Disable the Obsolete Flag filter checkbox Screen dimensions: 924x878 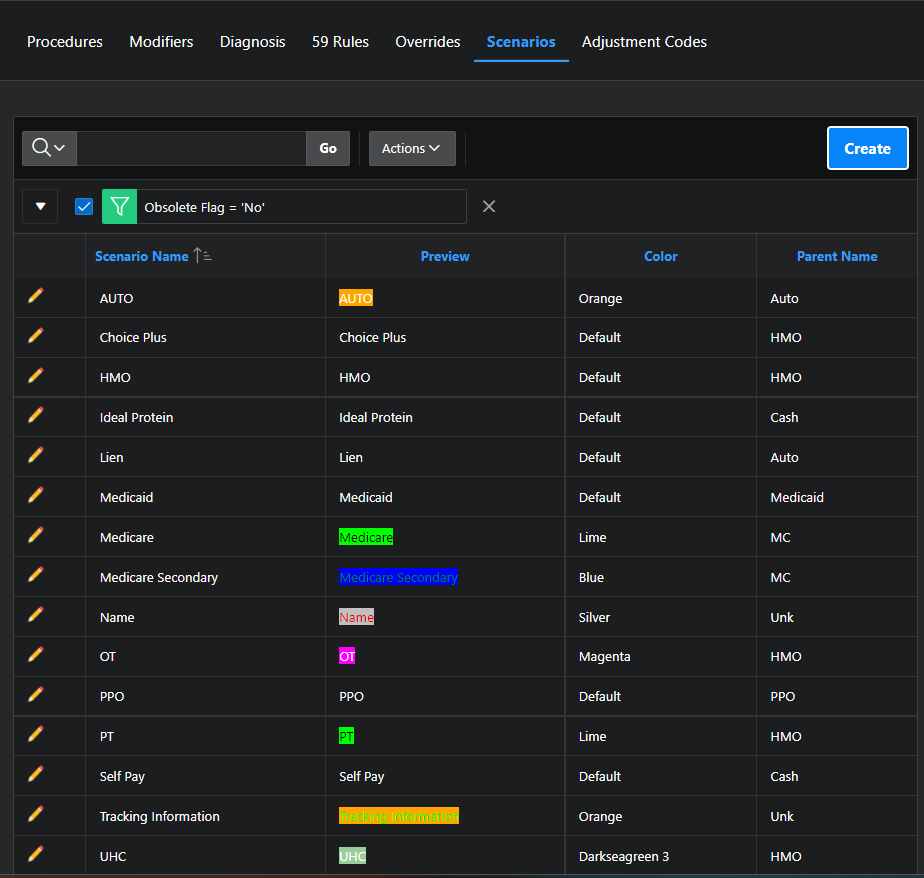(x=84, y=206)
